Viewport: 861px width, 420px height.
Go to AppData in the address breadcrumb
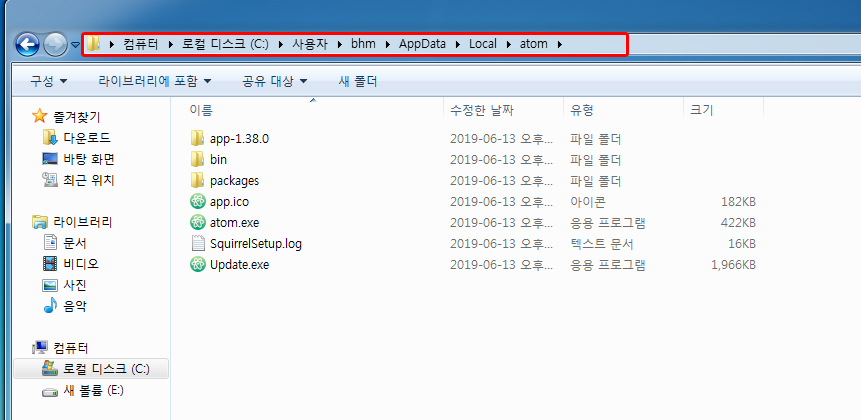pyautogui.click(x=422, y=44)
